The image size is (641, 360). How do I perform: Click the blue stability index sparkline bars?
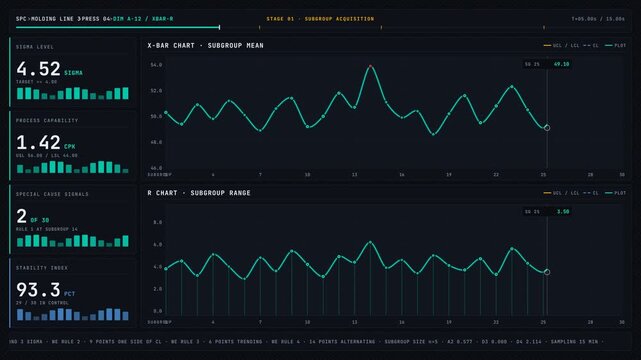(73, 314)
